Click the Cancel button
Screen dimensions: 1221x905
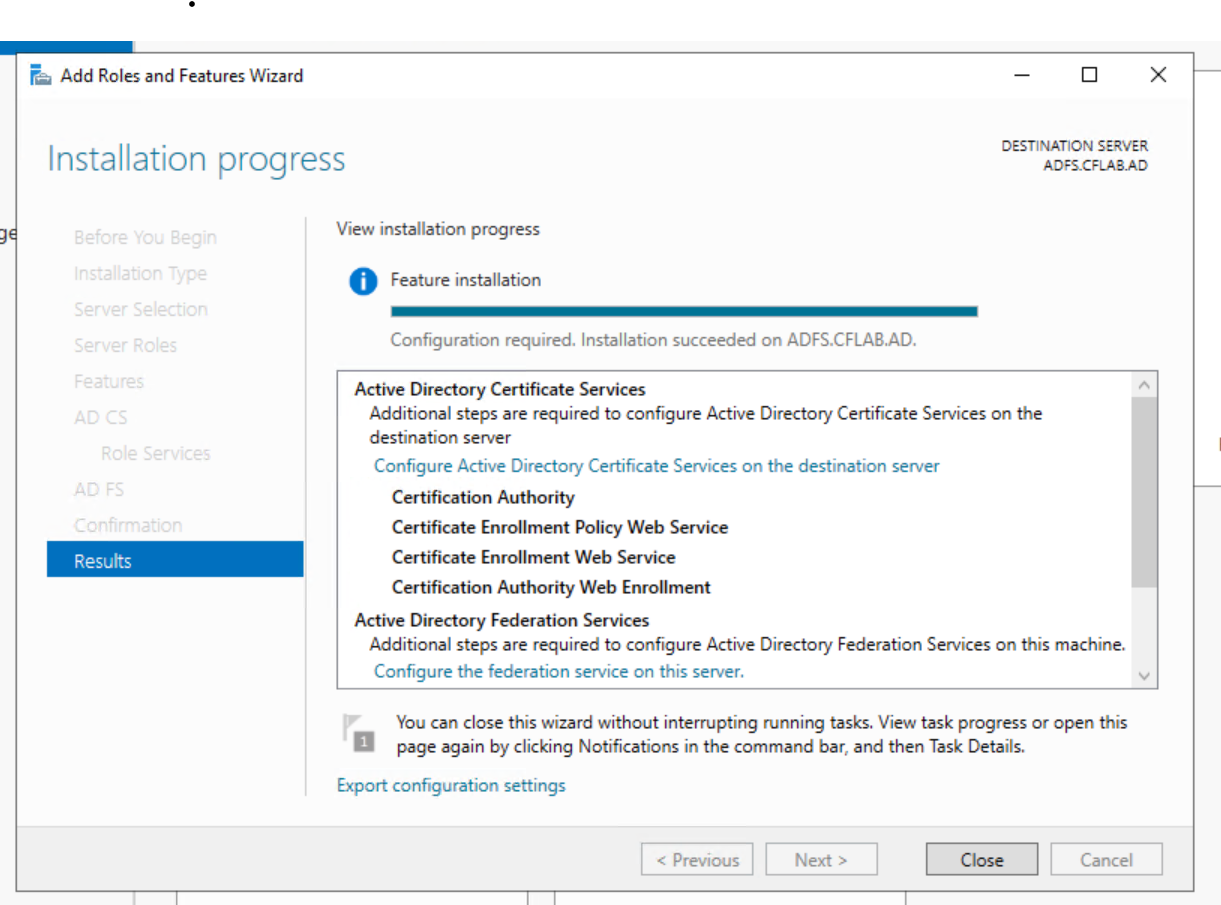(1106, 860)
